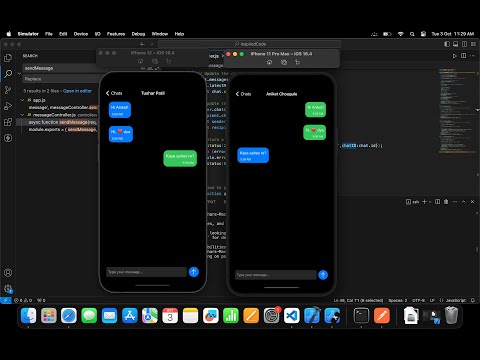480x360 pixels.
Task: Focus message field in Aniket Chougule chat
Action: click(276, 275)
